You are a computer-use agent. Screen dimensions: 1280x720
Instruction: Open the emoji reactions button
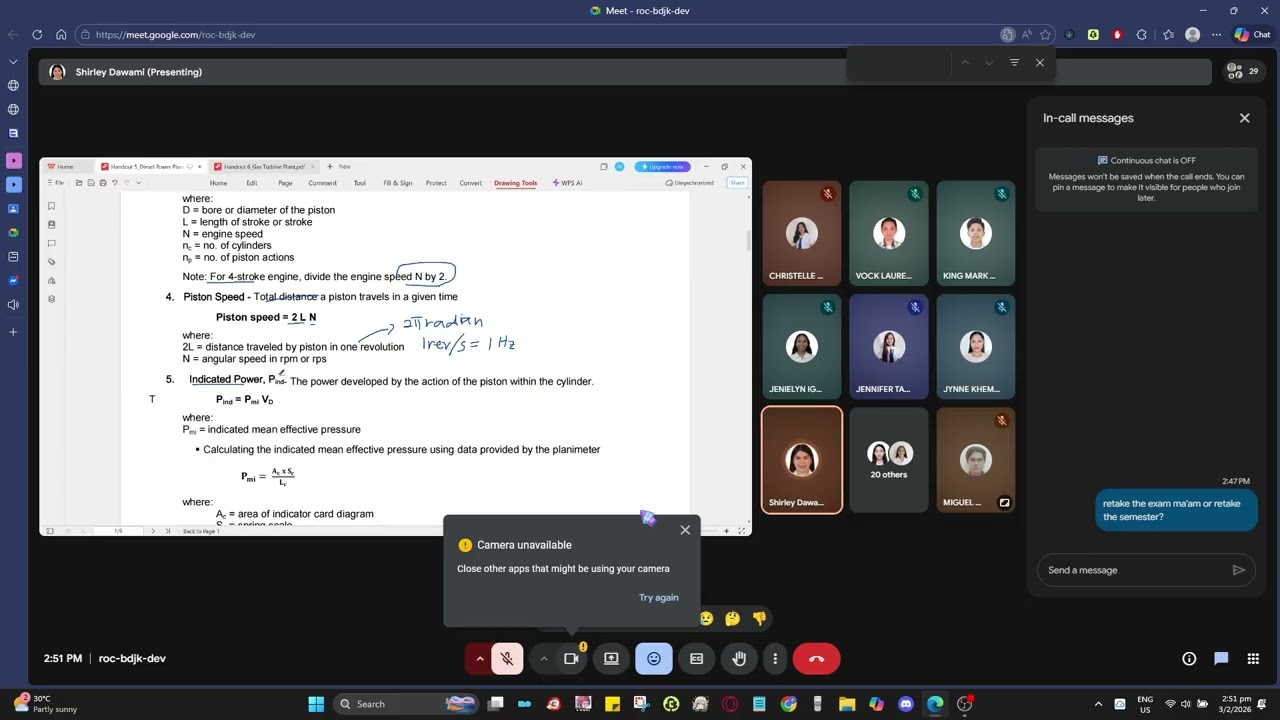654,659
